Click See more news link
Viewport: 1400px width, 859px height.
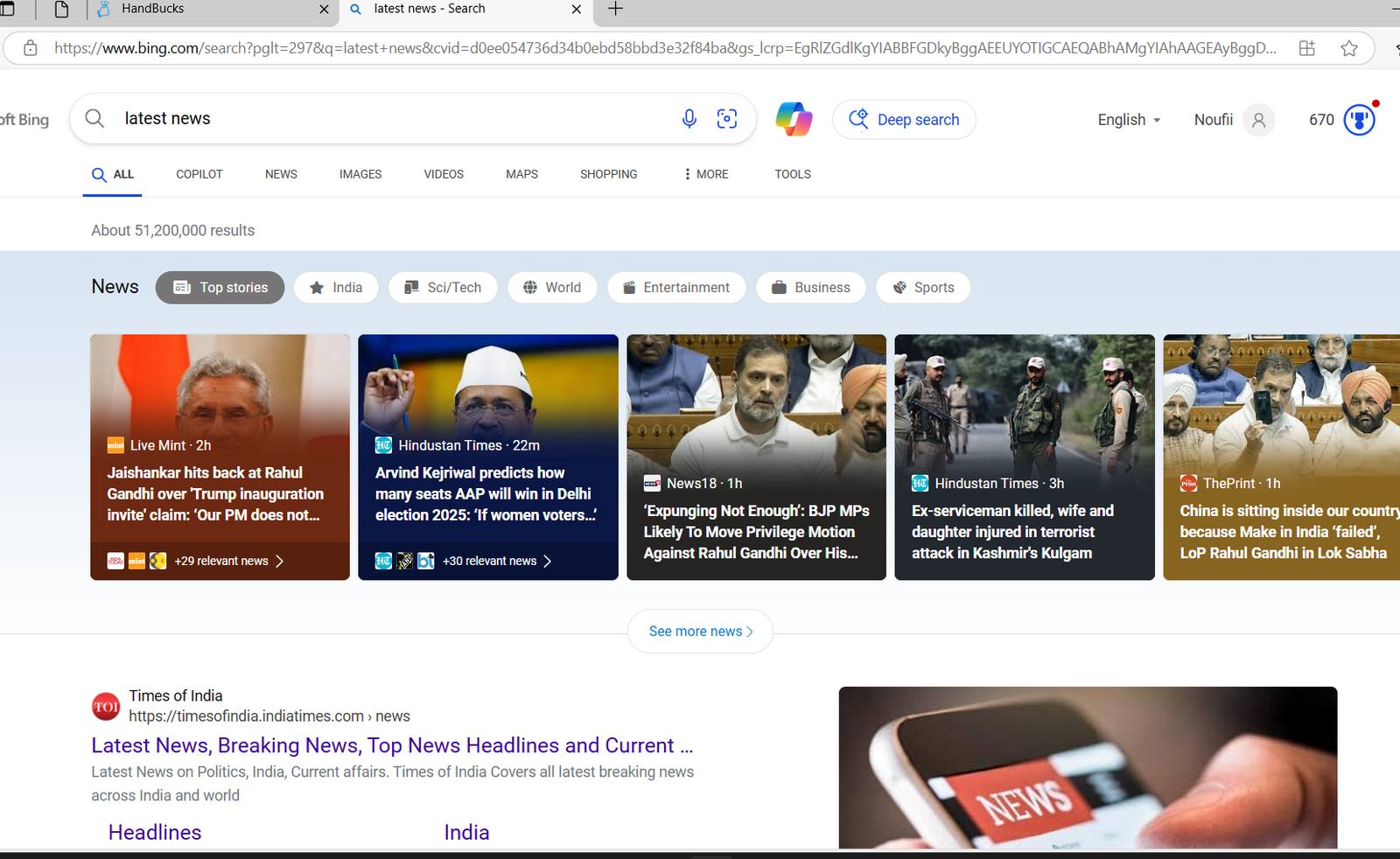[700, 632]
